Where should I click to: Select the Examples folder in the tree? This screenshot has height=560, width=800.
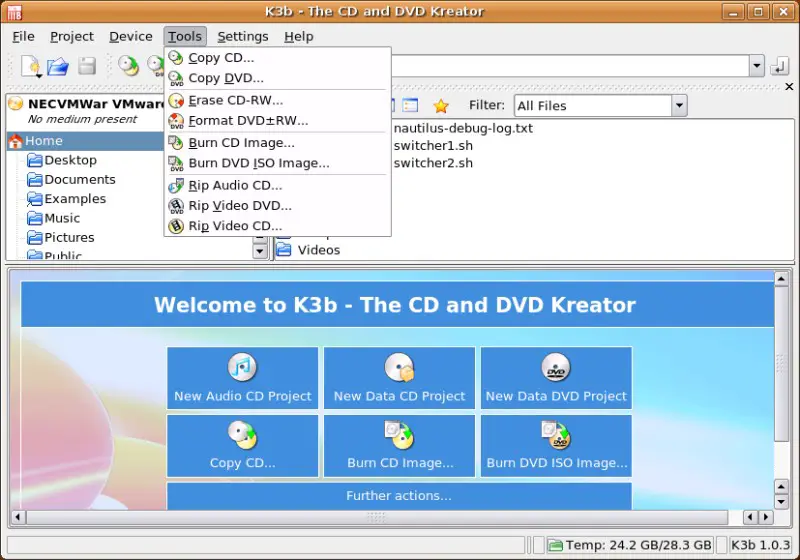[x=66, y=199]
